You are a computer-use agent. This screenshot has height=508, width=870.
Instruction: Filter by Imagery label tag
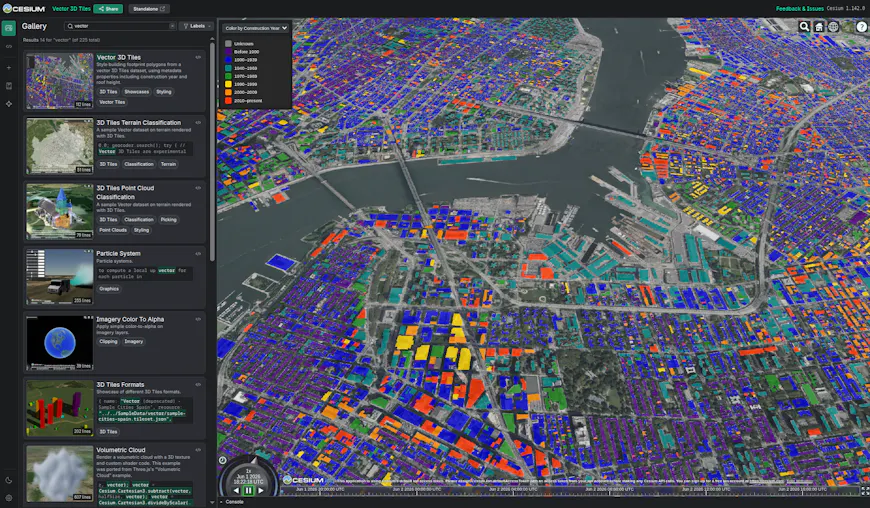(x=134, y=342)
